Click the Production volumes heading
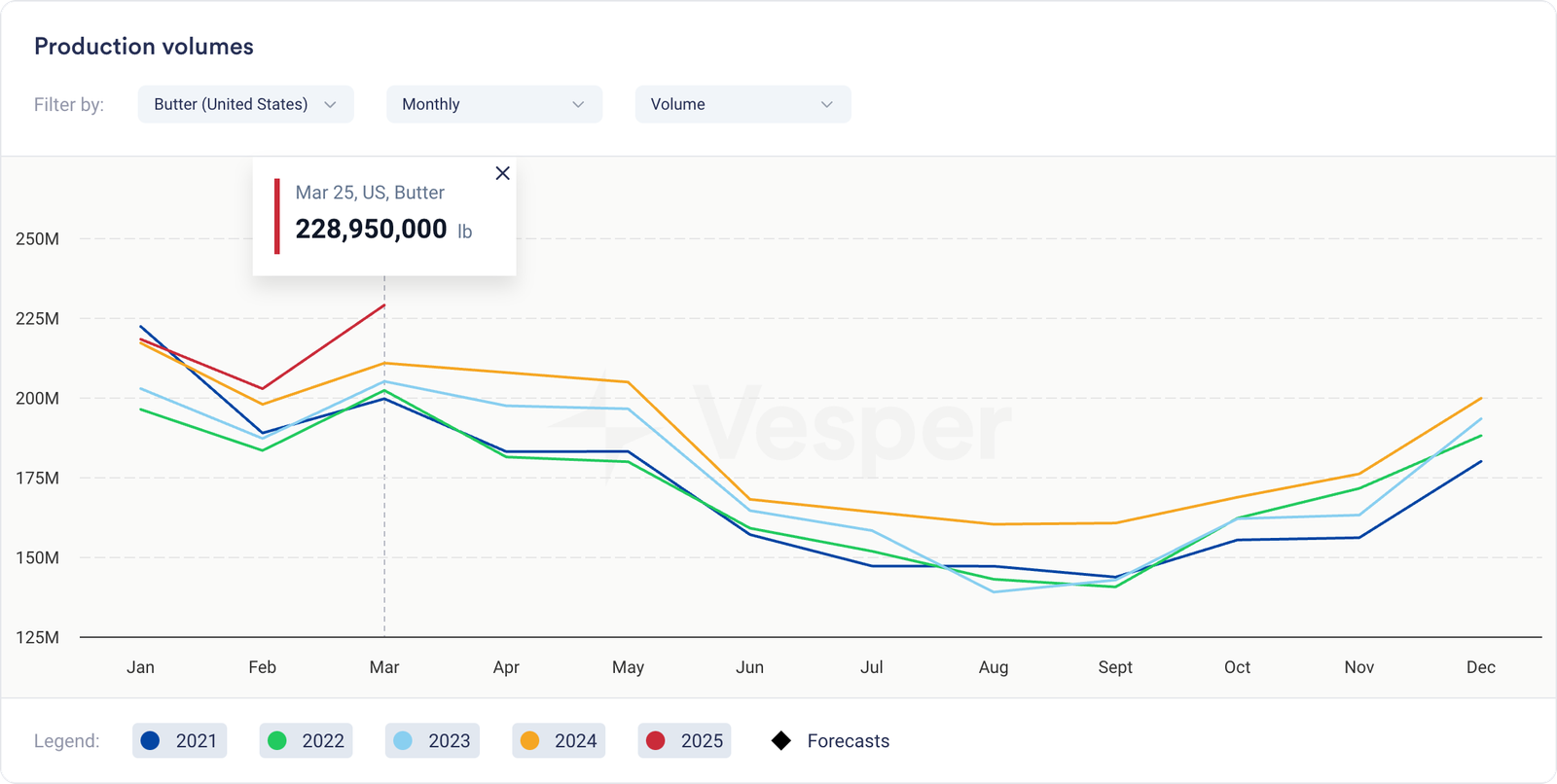Screen dimensions: 1557x784 pos(144,47)
